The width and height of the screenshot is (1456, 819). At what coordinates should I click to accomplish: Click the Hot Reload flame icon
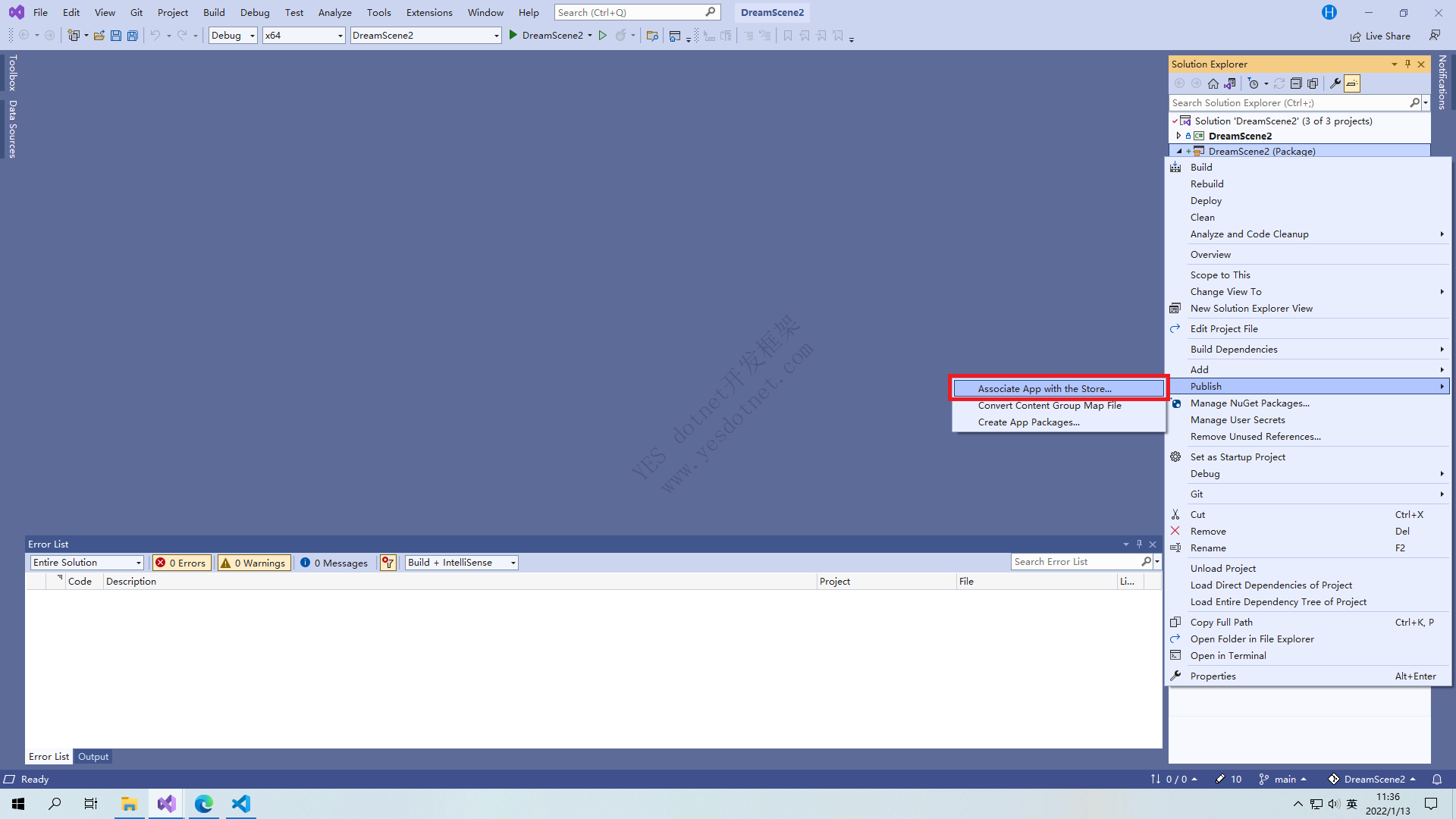click(x=621, y=36)
